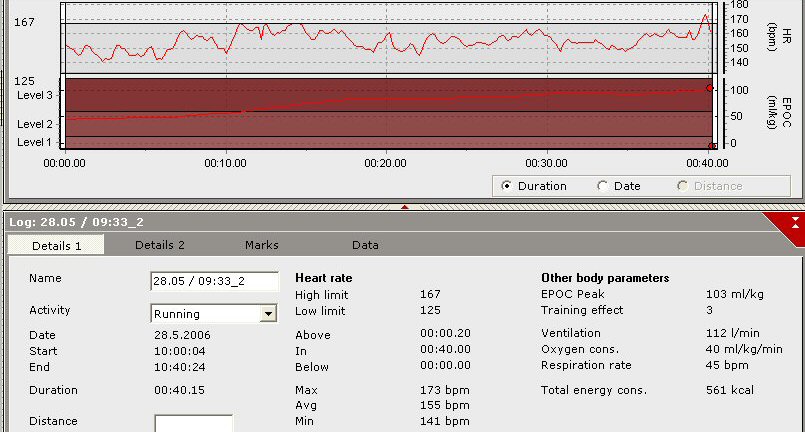Click the small red triangle splitter marker

pos(404,207)
